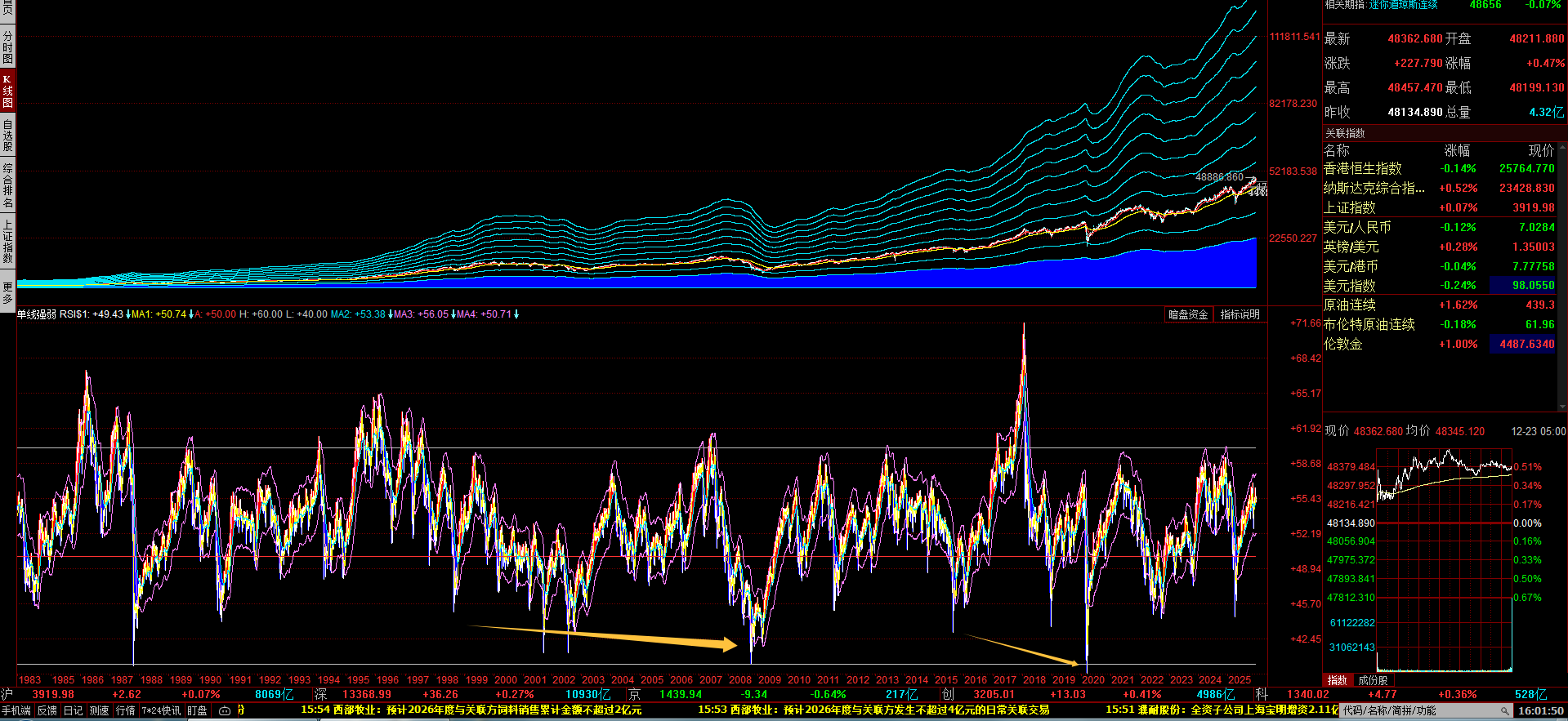Select the 原油连续 row
This screenshot has width=1568, height=721.
coord(1439,305)
